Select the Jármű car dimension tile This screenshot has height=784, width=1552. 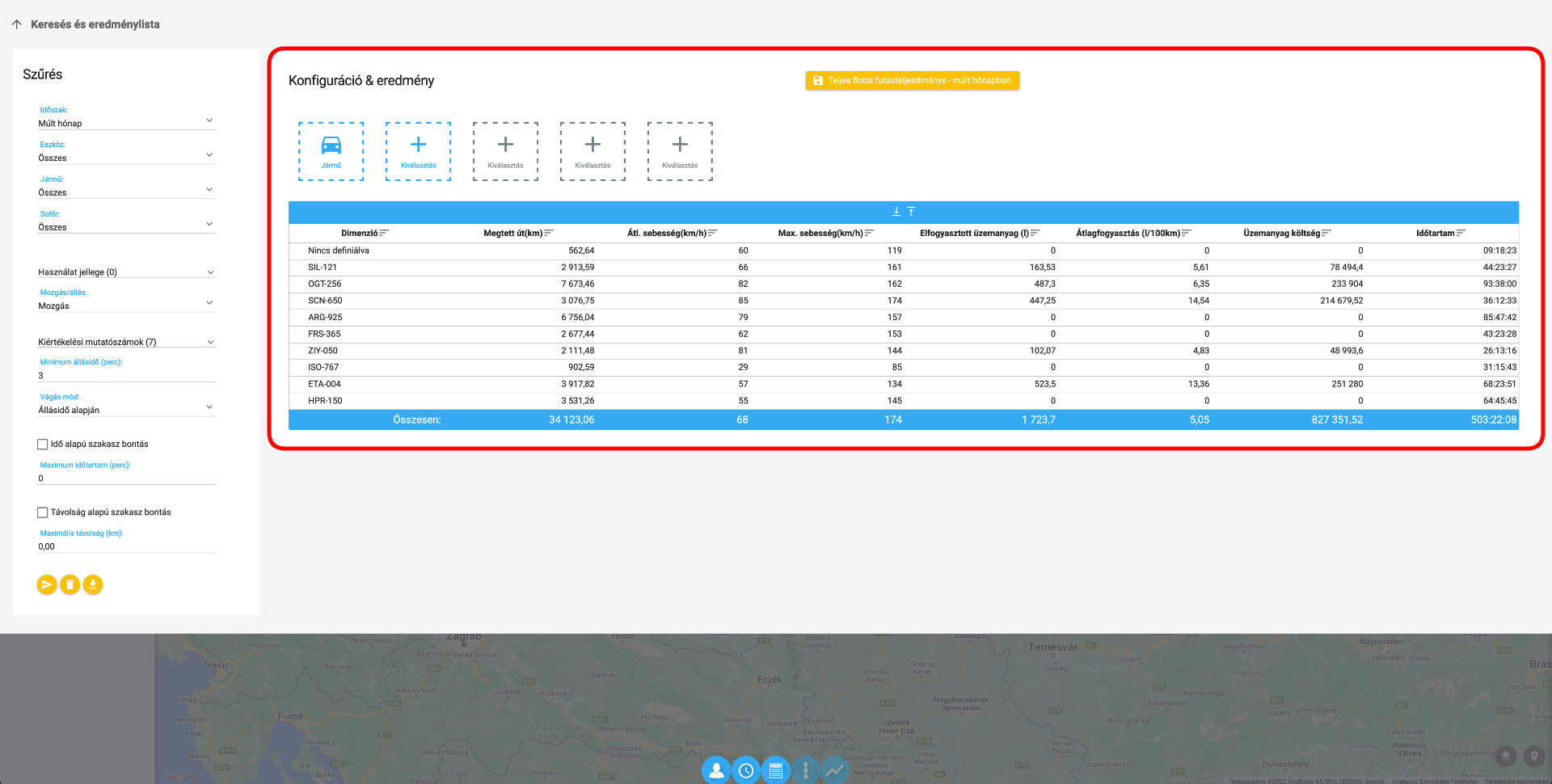[331, 151]
